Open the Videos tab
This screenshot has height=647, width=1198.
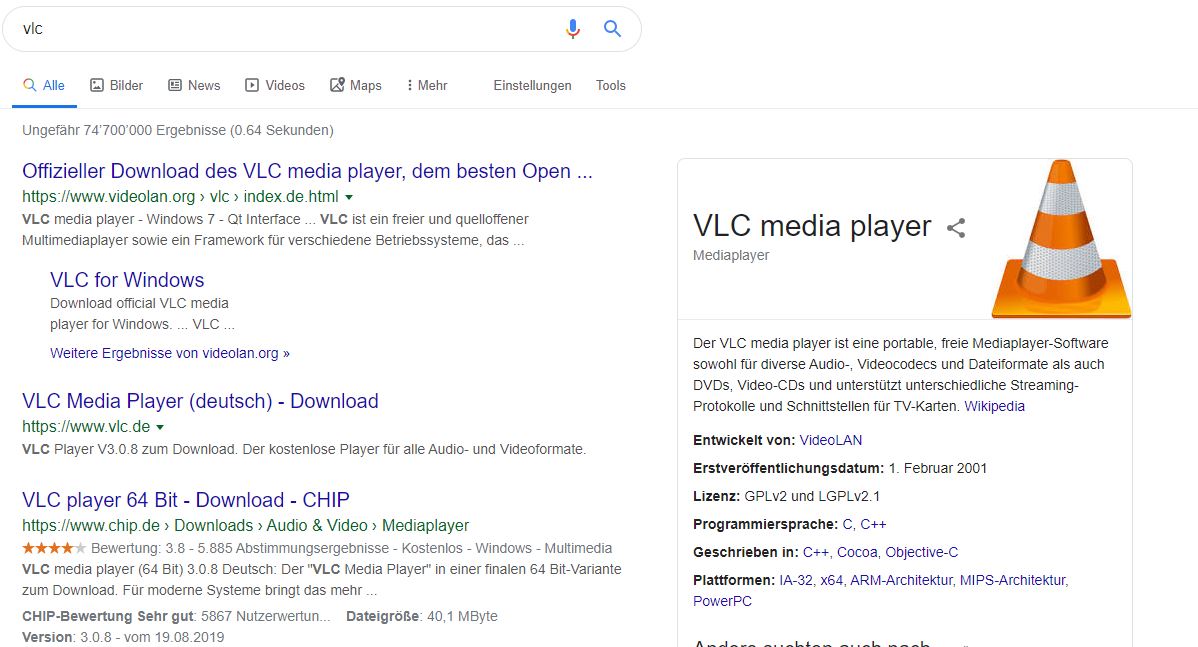point(275,86)
